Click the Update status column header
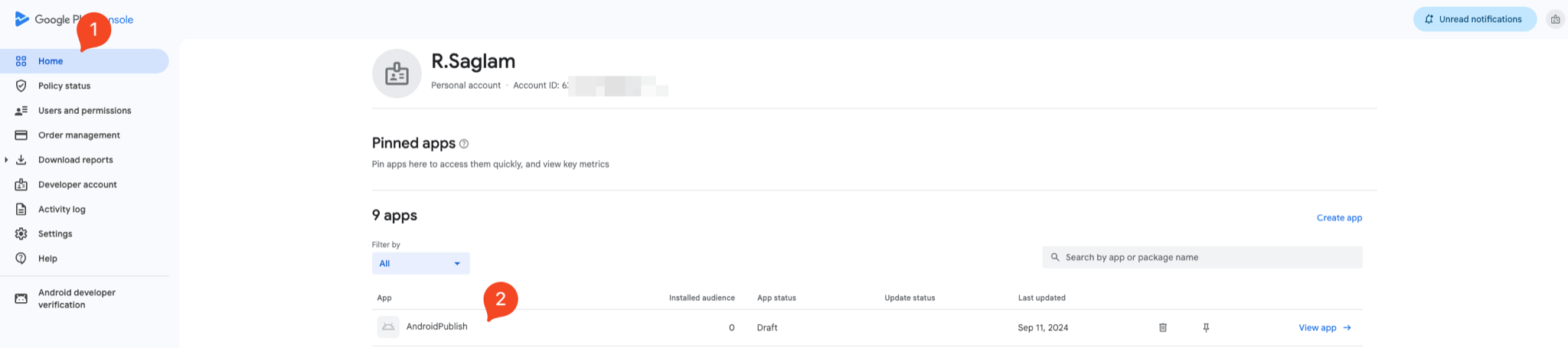Screen dimensions: 1568x348 click(910, 298)
